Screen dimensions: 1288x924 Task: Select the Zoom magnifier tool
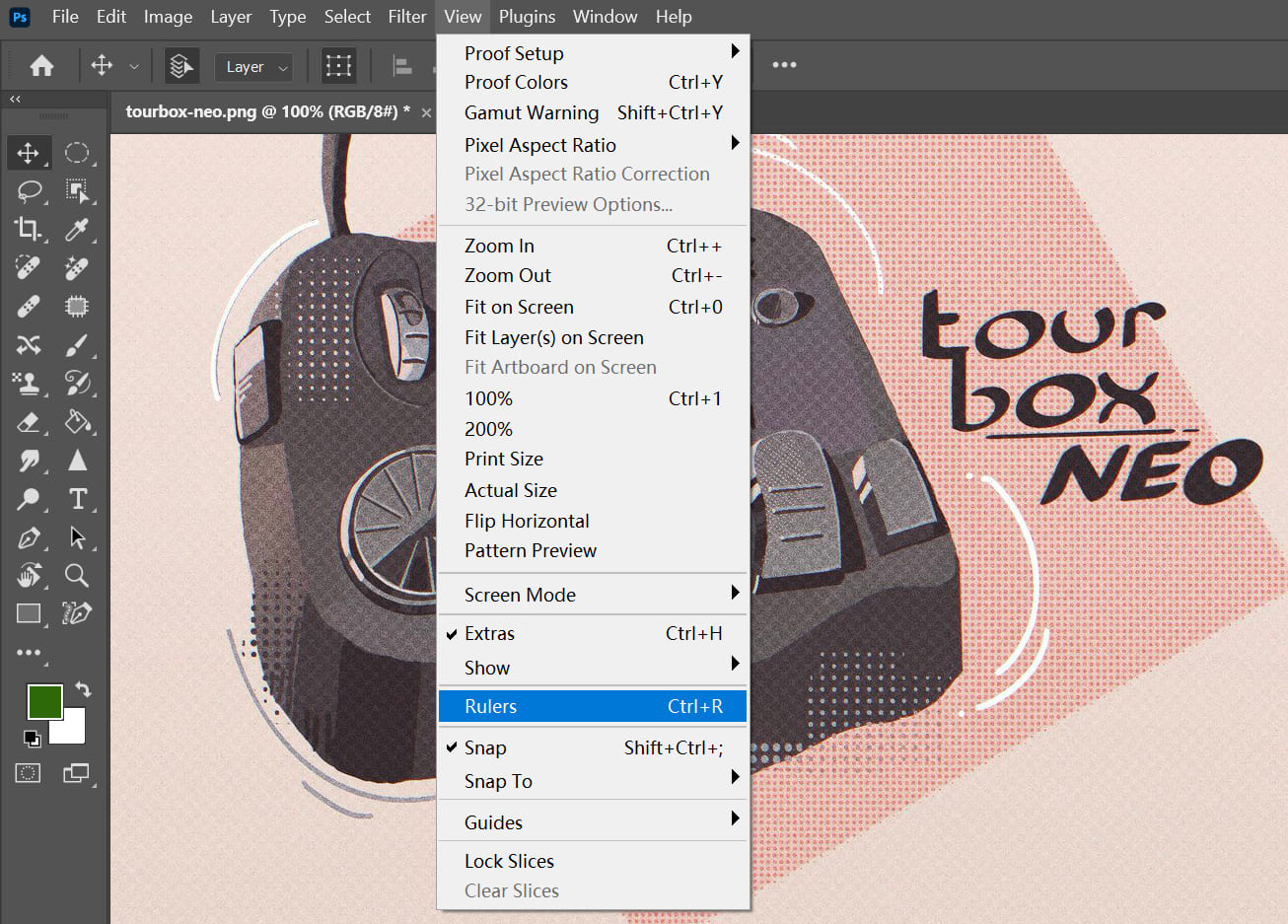pos(77,575)
